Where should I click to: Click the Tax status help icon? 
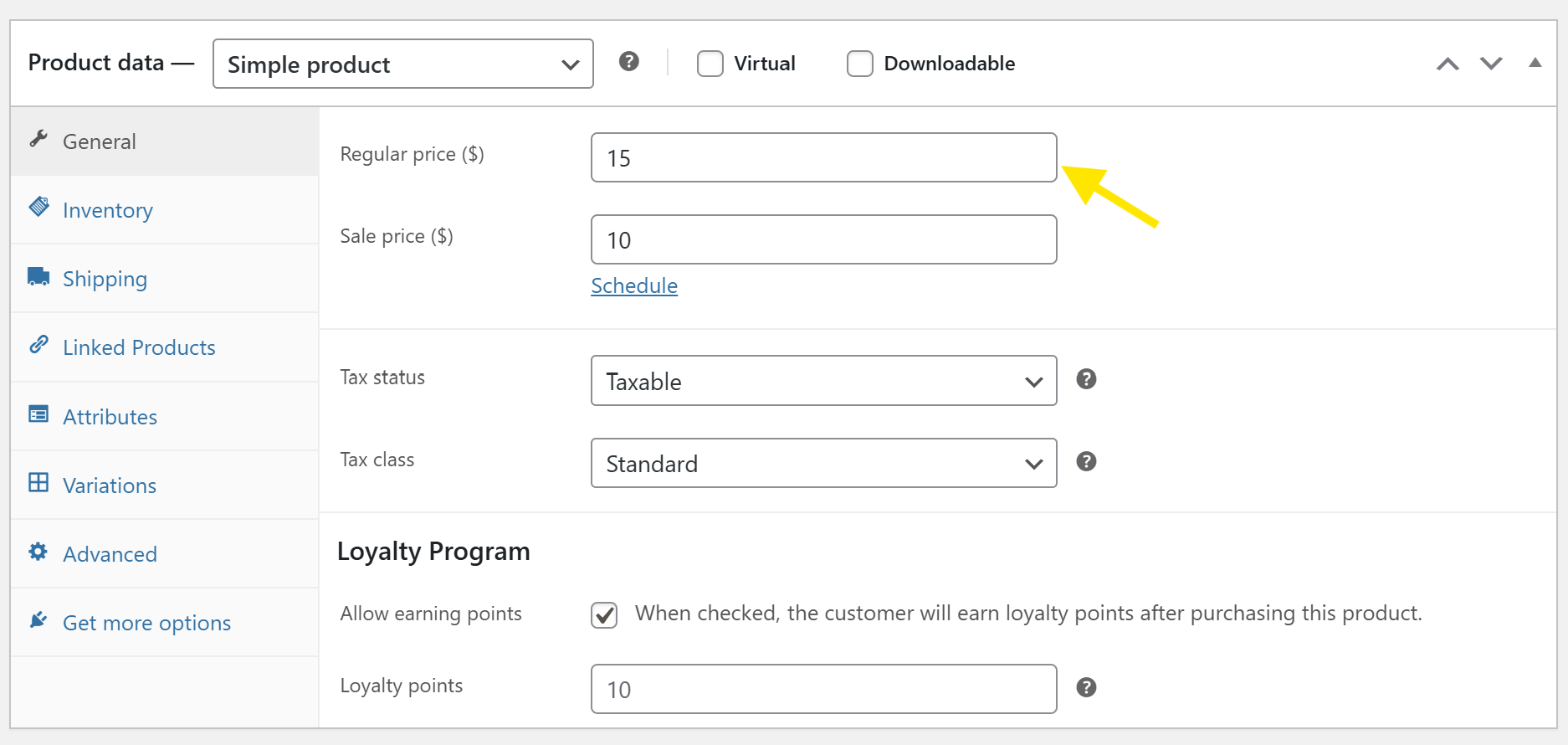pos(1086,379)
